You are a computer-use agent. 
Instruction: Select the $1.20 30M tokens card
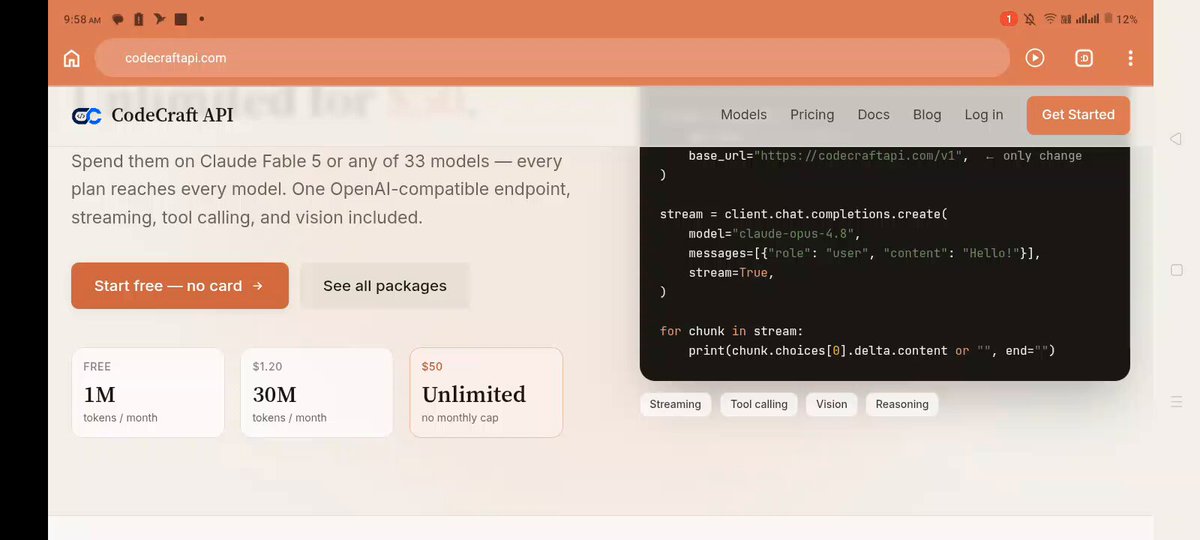pyautogui.click(x=317, y=392)
